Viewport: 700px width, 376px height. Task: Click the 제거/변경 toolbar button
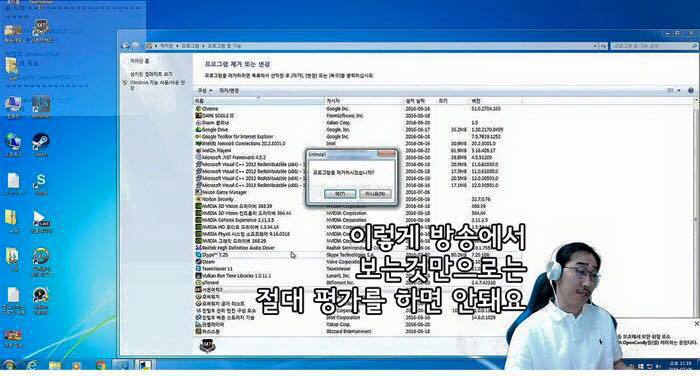(x=229, y=91)
